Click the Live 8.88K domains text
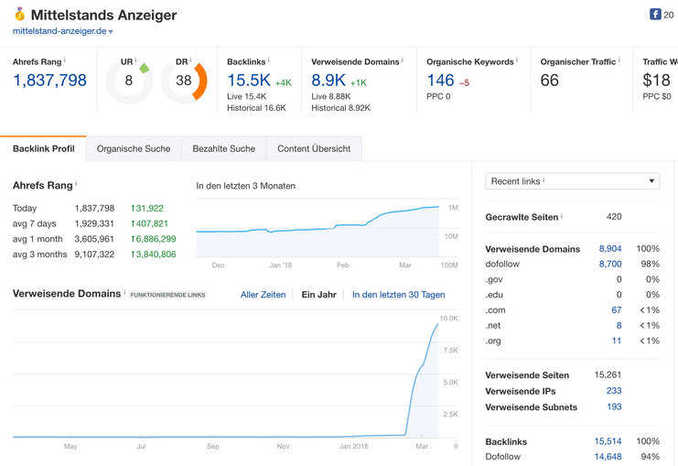 331,96
